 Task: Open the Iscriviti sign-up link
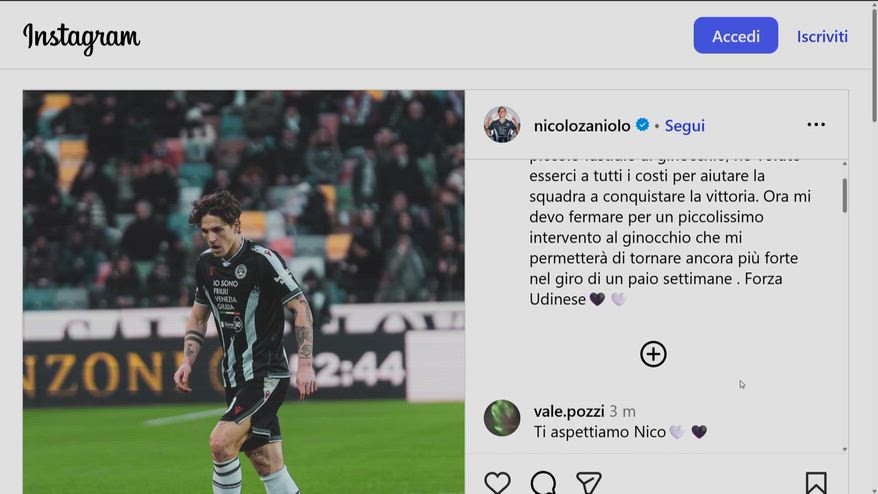pyautogui.click(x=822, y=36)
